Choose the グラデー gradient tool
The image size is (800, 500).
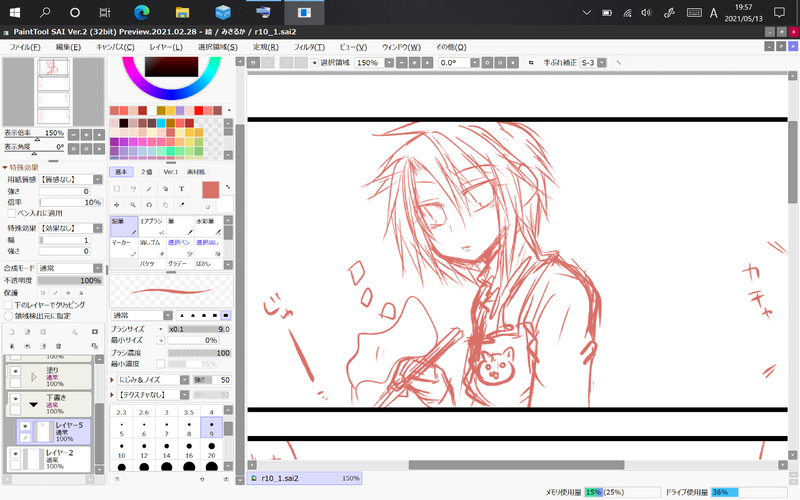pos(180,264)
